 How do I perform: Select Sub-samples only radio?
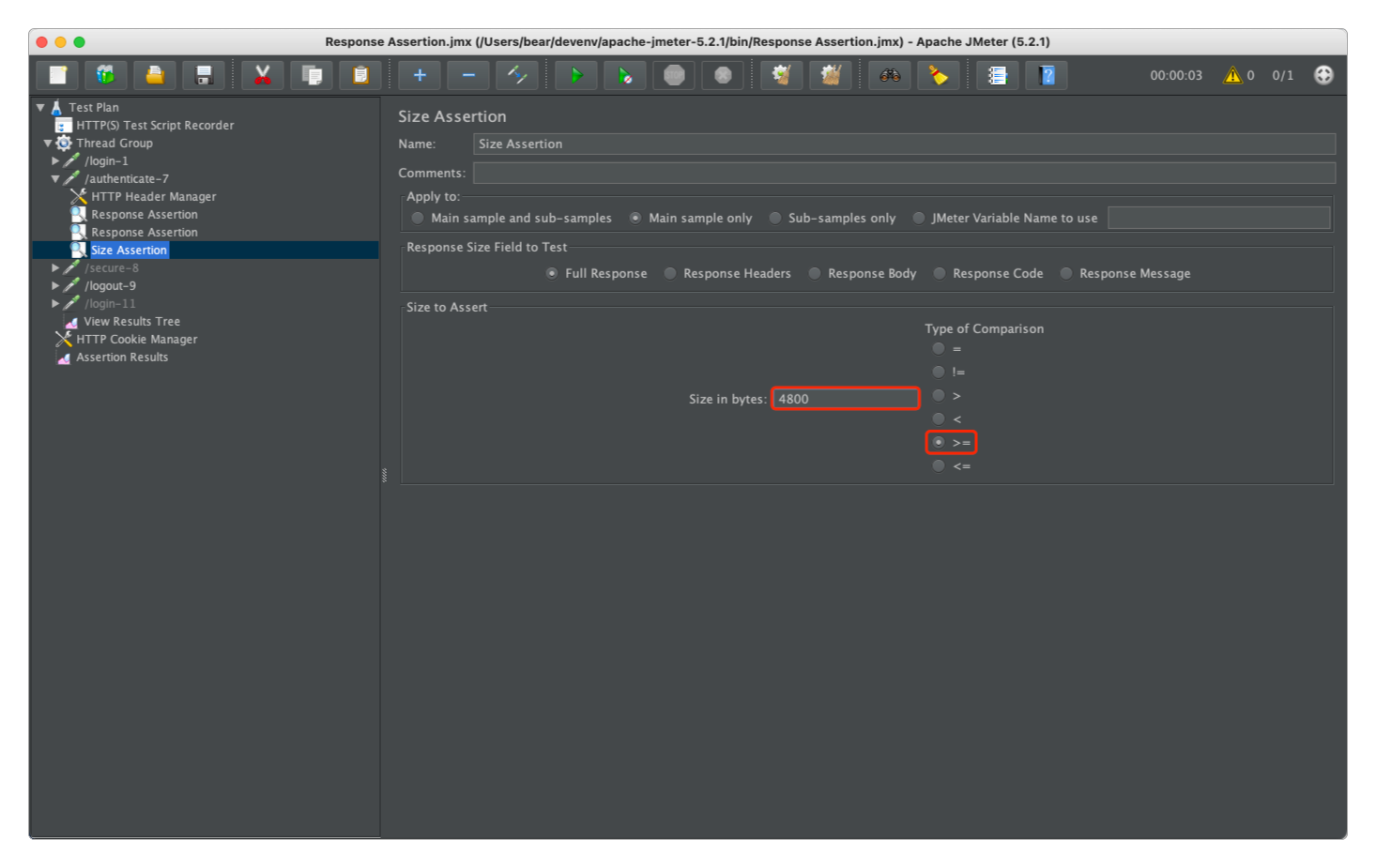(775, 218)
